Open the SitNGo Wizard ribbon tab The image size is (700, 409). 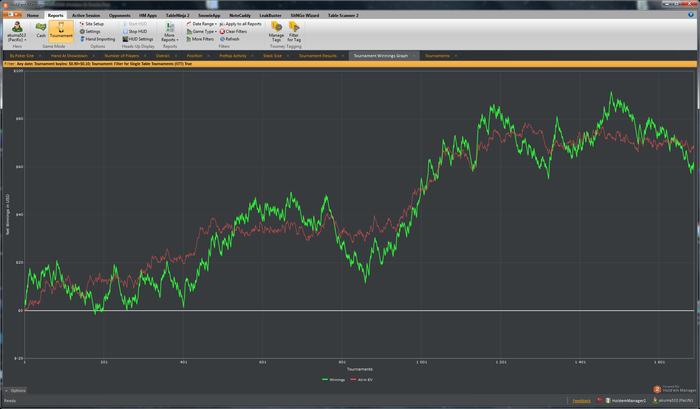click(x=305, y=15)
